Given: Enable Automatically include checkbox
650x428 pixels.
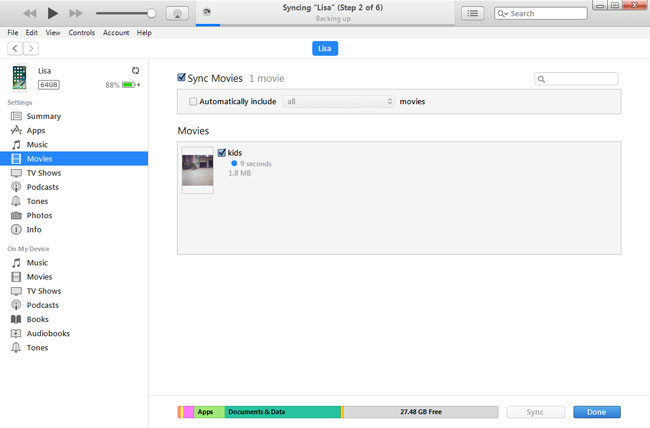Looking at the screenshot, I should [x=193, y=101].
